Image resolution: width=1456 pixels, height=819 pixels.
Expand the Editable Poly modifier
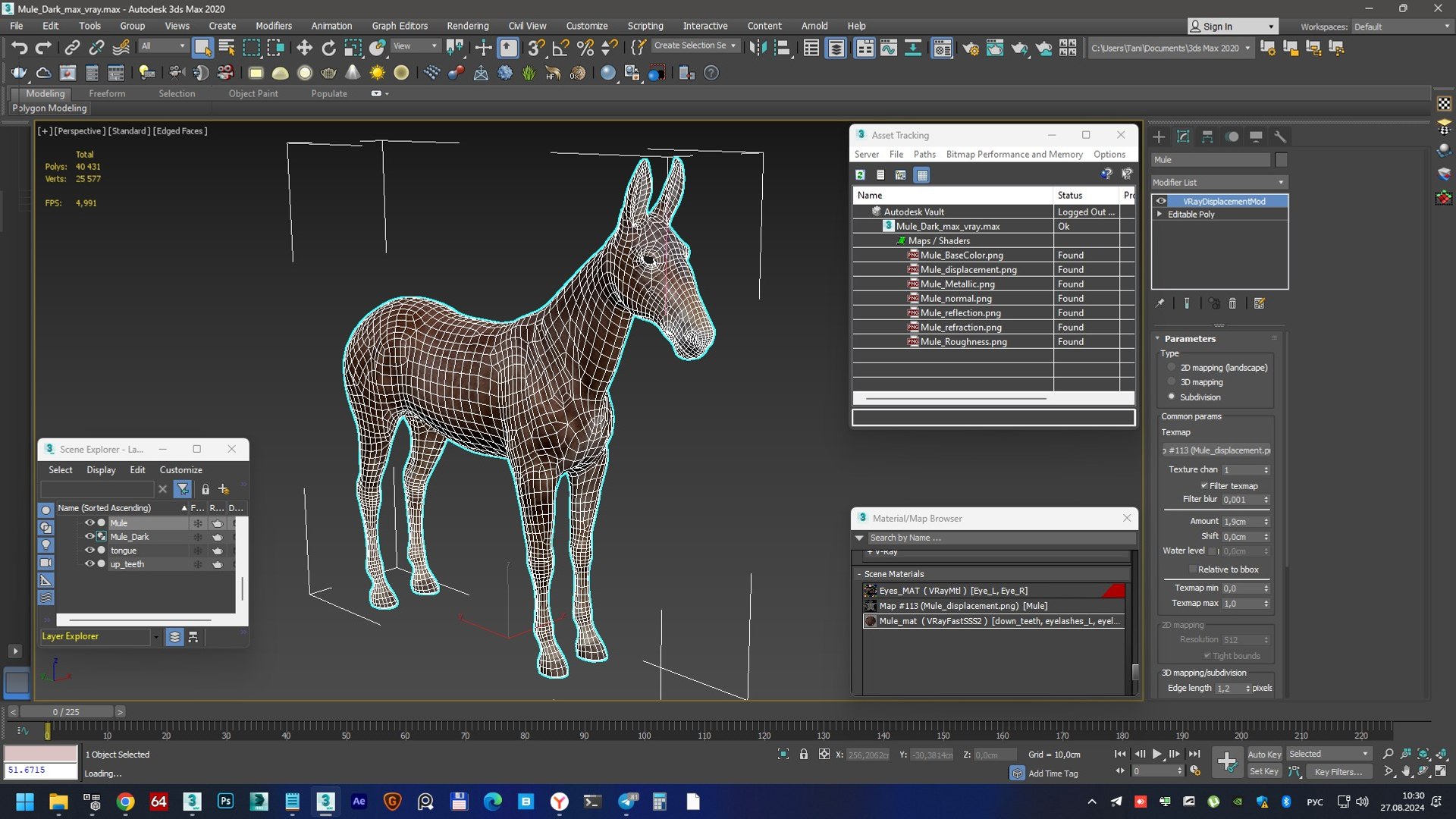[x=1159, y=215]
